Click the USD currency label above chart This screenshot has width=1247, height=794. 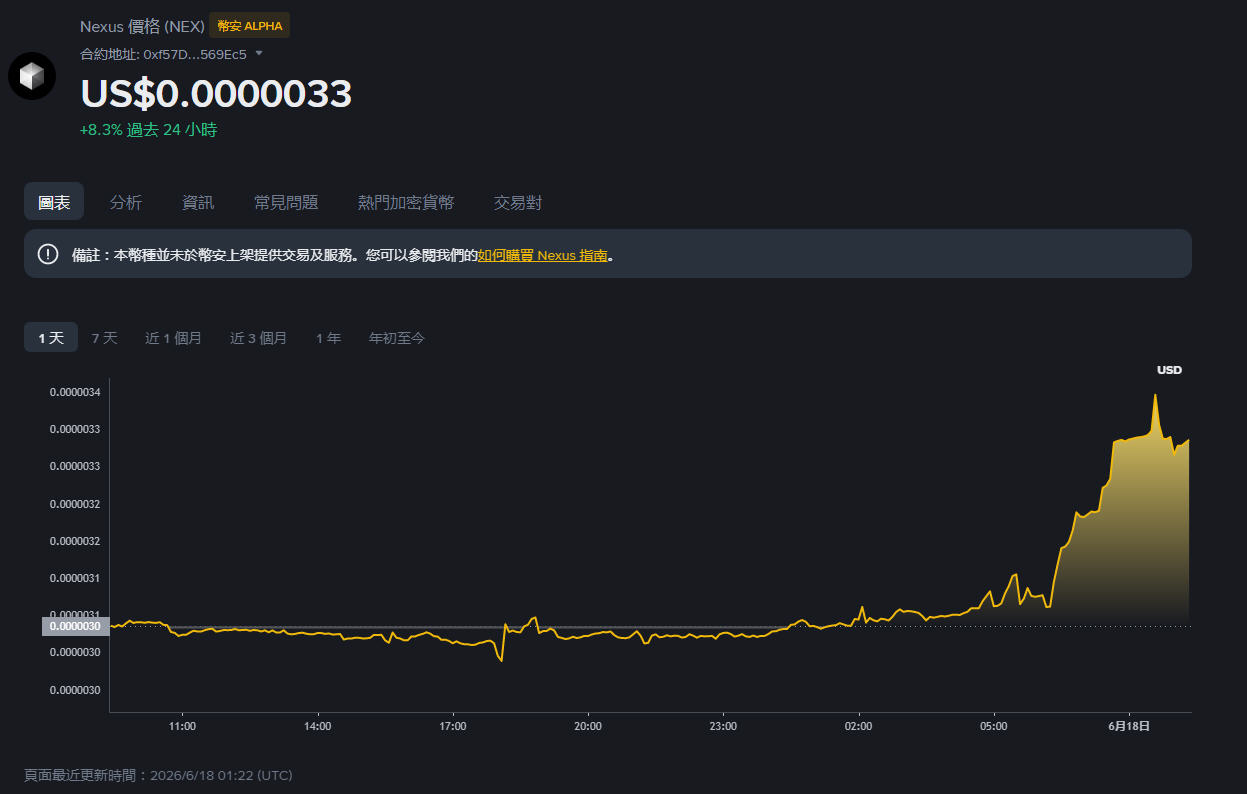point(1169,370)
